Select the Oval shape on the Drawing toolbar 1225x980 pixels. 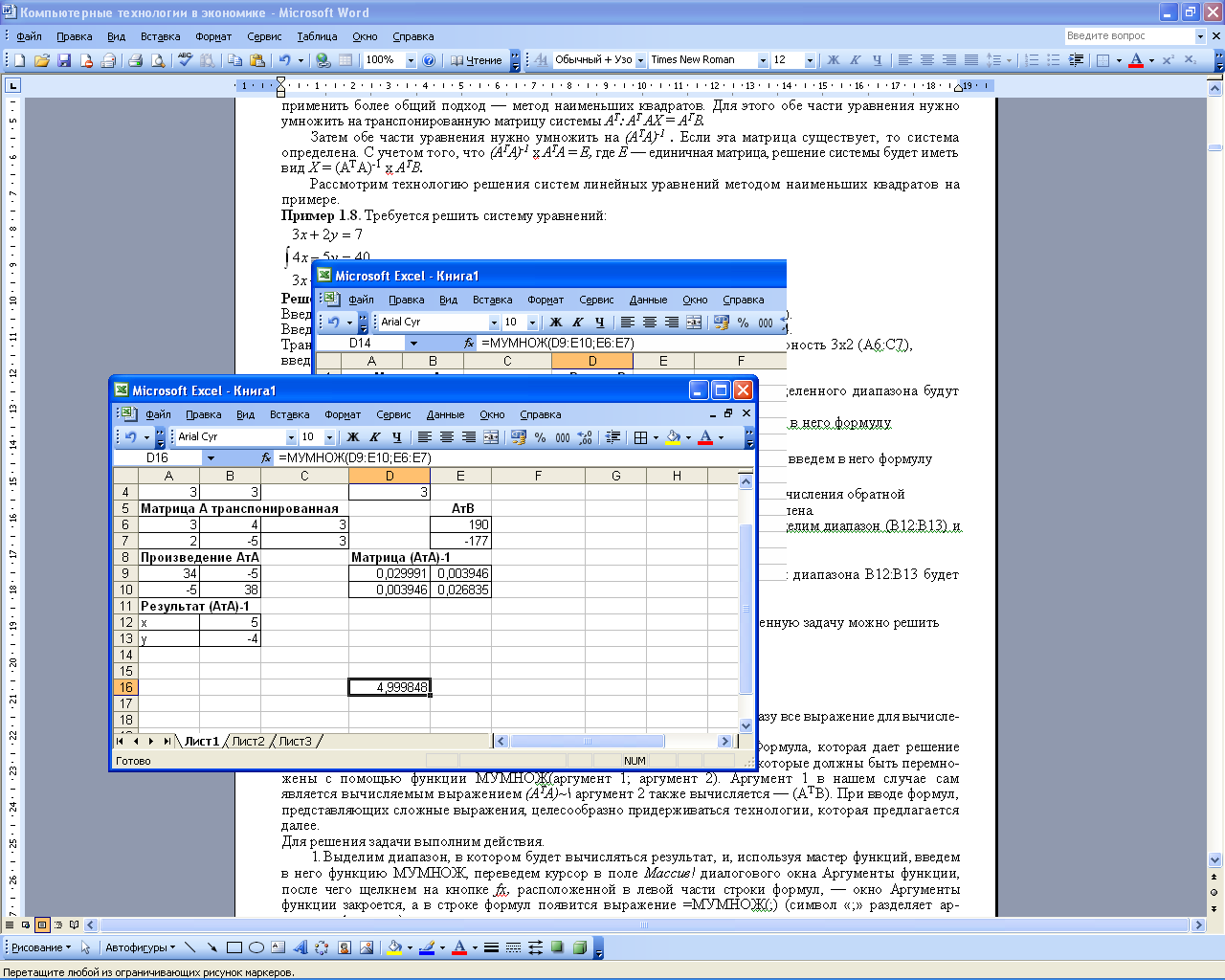(256, 947)
